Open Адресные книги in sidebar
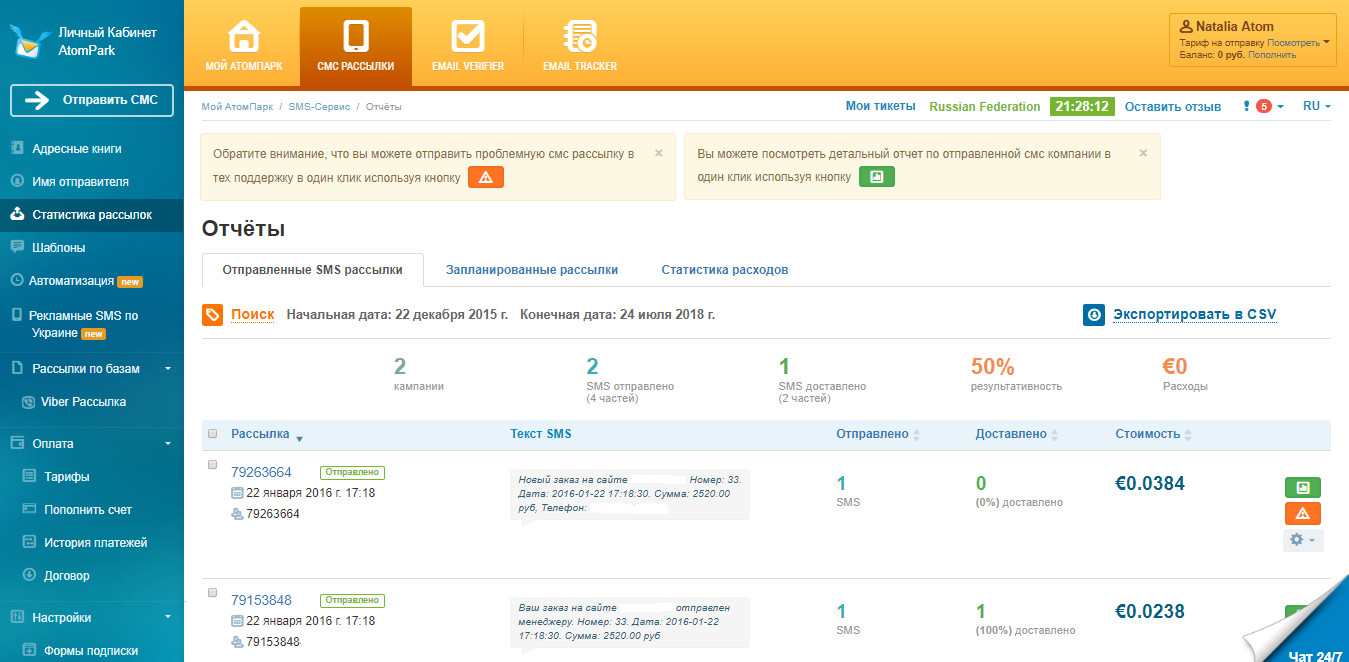 pyautogui.click(x=77, y=148)
